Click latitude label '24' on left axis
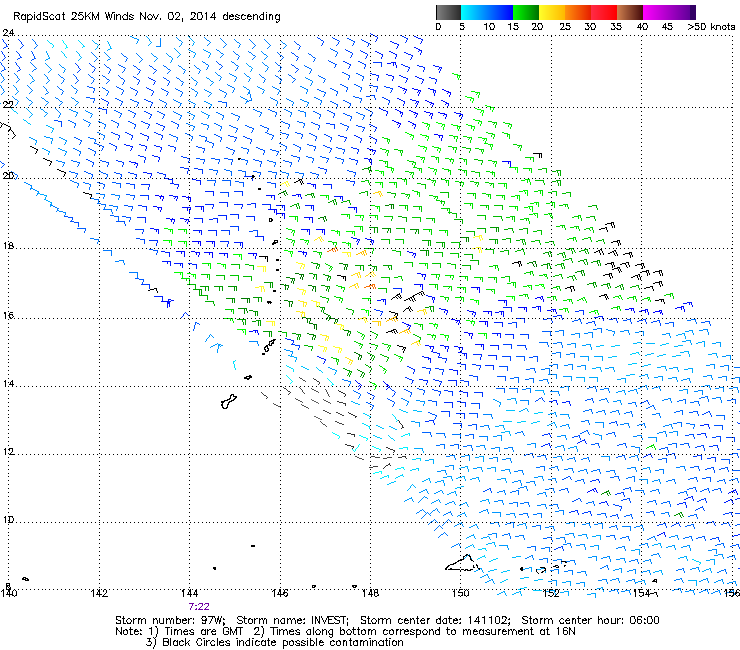The width and height of the screenshot is (740, 650). coord(8,33)
